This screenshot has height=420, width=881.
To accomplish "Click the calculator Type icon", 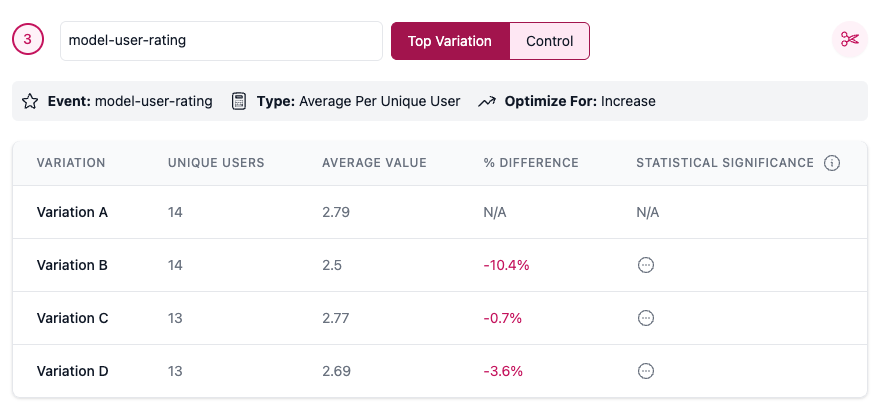I will 239,101.
